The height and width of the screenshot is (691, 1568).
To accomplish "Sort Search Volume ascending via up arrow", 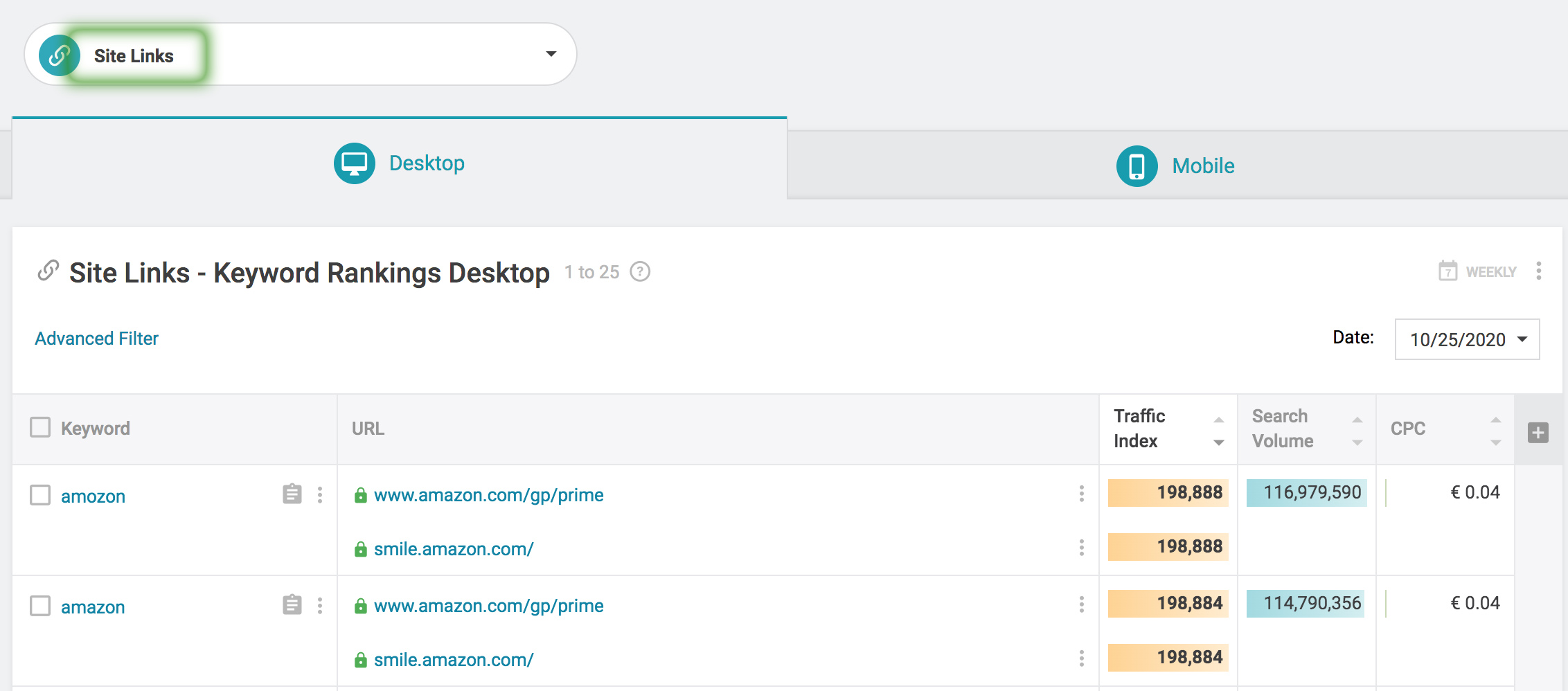I will [1357, 420].
